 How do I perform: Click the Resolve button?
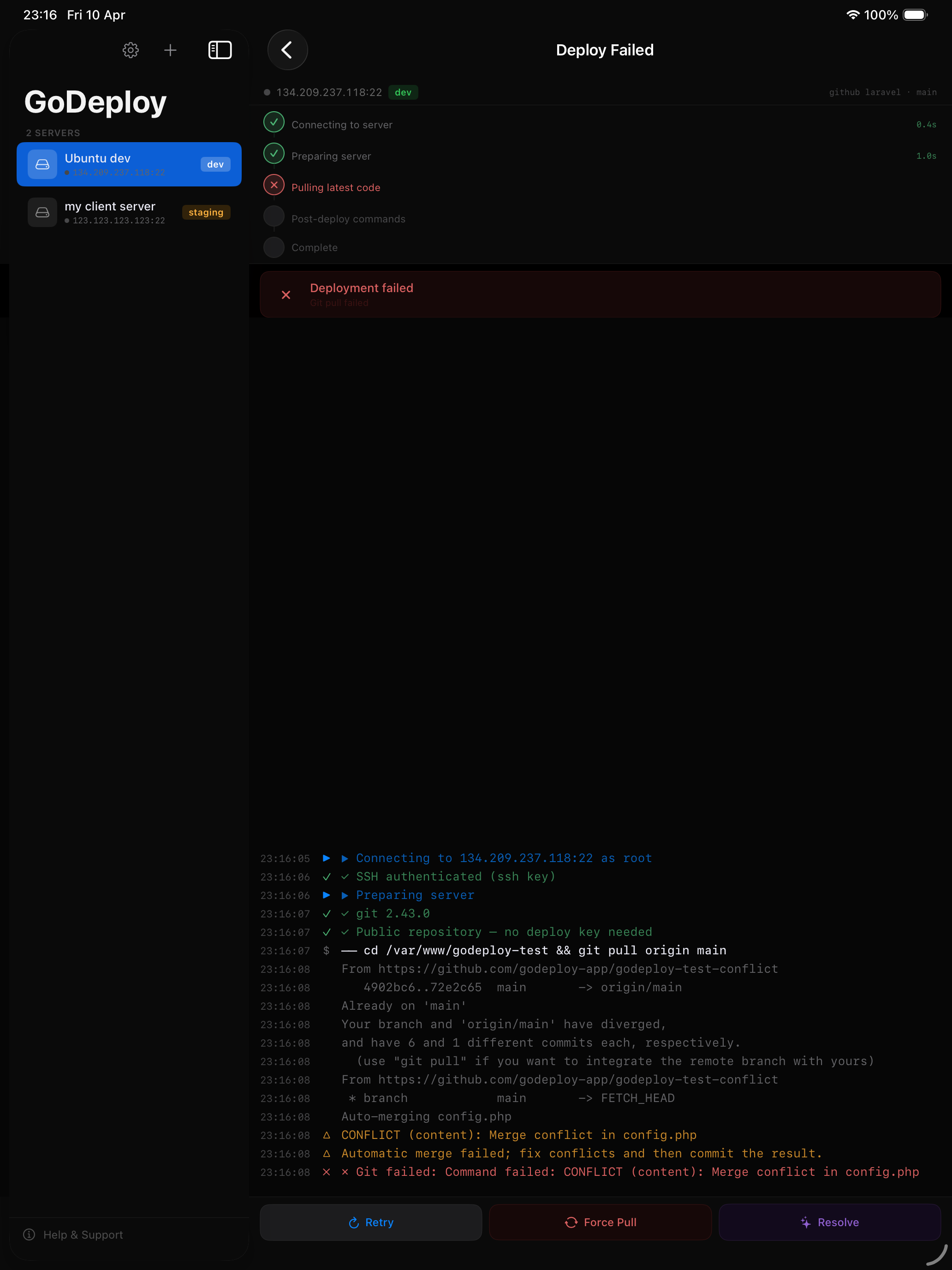tap(830, 1222)
